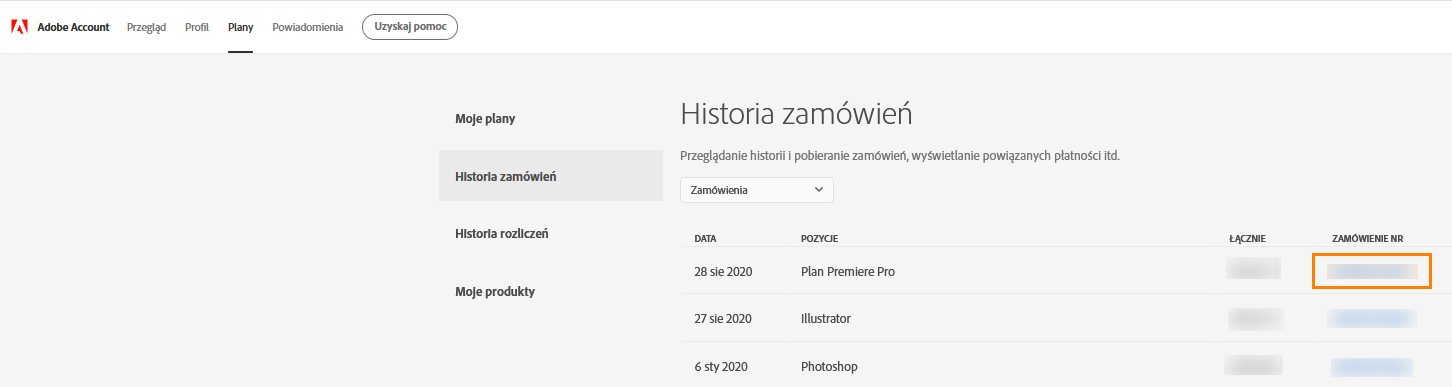Click the date 27 sie 2020
Viewport: 1452px width, 387px height.
click(x=723, y=319)
